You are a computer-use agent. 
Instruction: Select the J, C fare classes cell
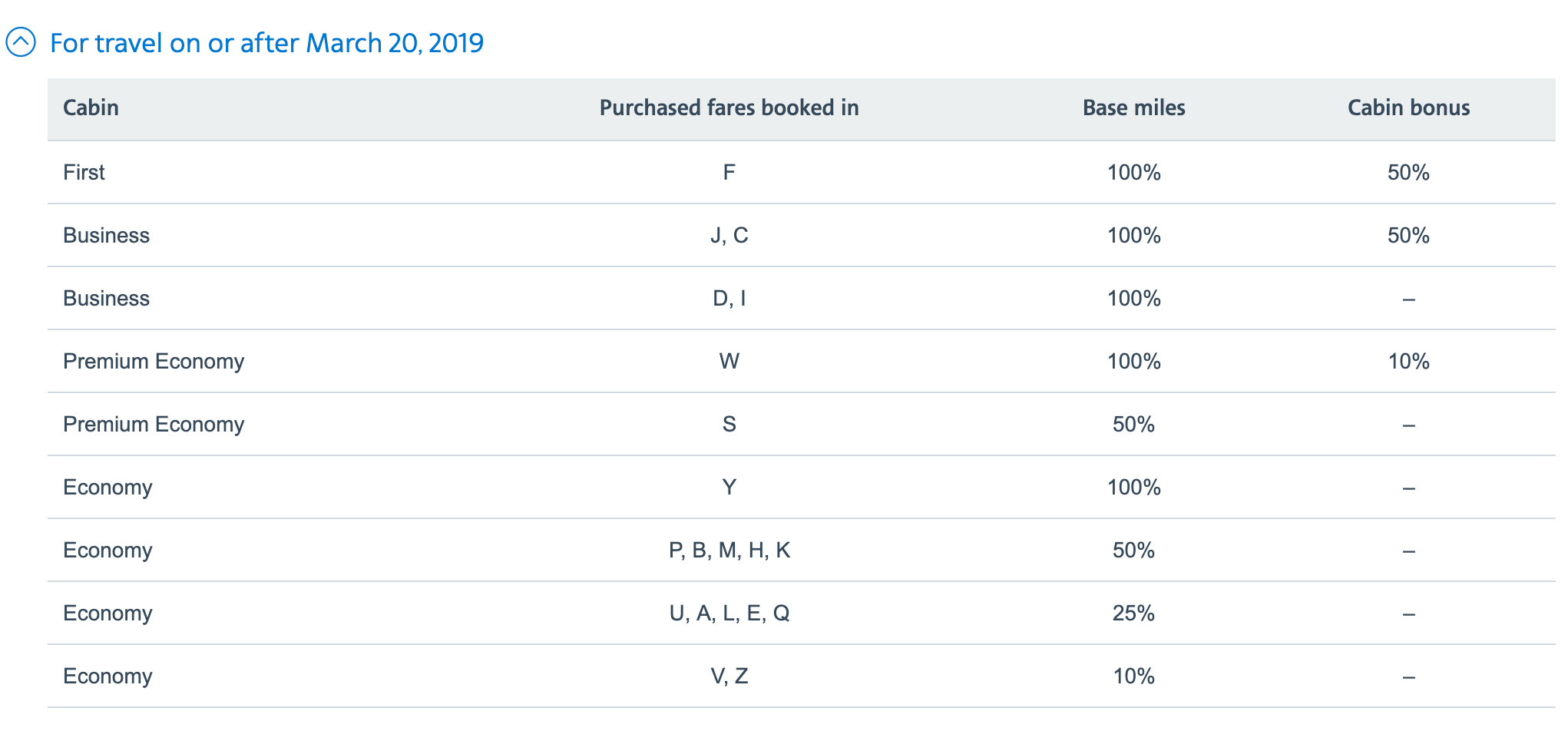pos(729,235)
